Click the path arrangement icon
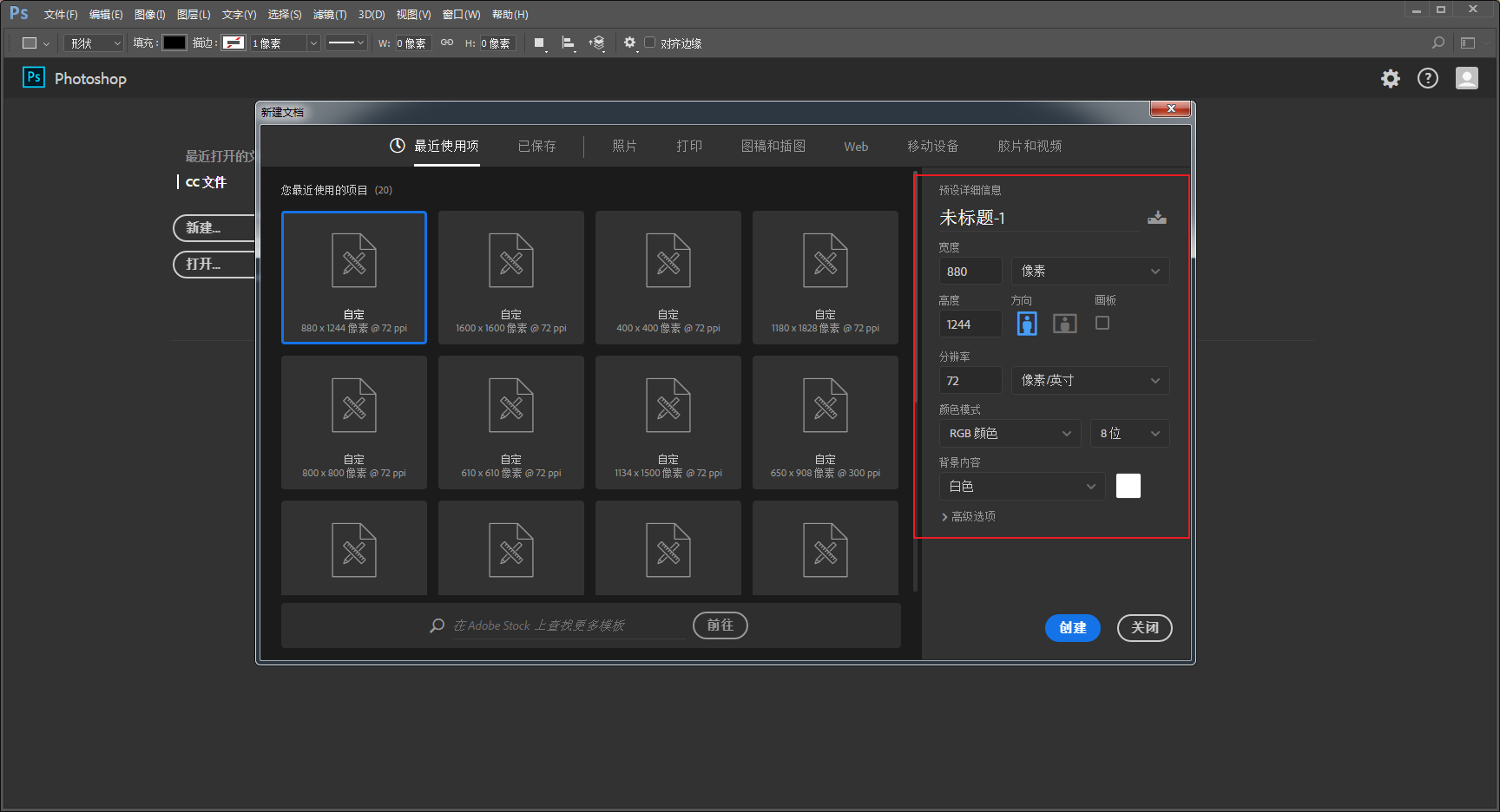1500x812 pixels. tap(597, 43)
